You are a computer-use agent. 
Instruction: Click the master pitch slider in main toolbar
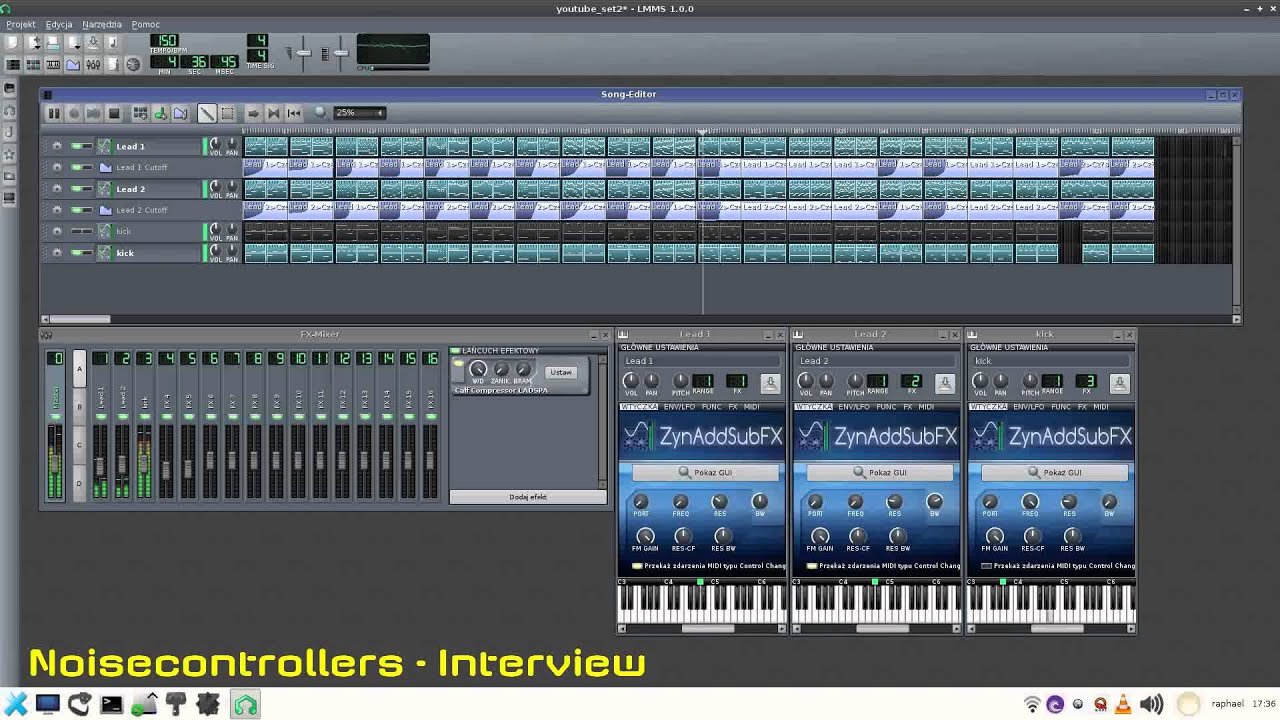pos(340,53)
